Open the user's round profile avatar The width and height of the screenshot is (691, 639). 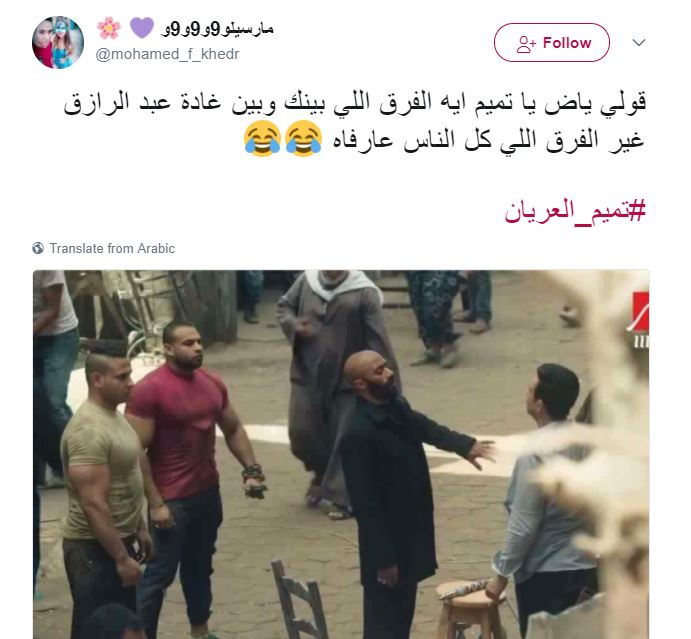[x=58, y=42]
